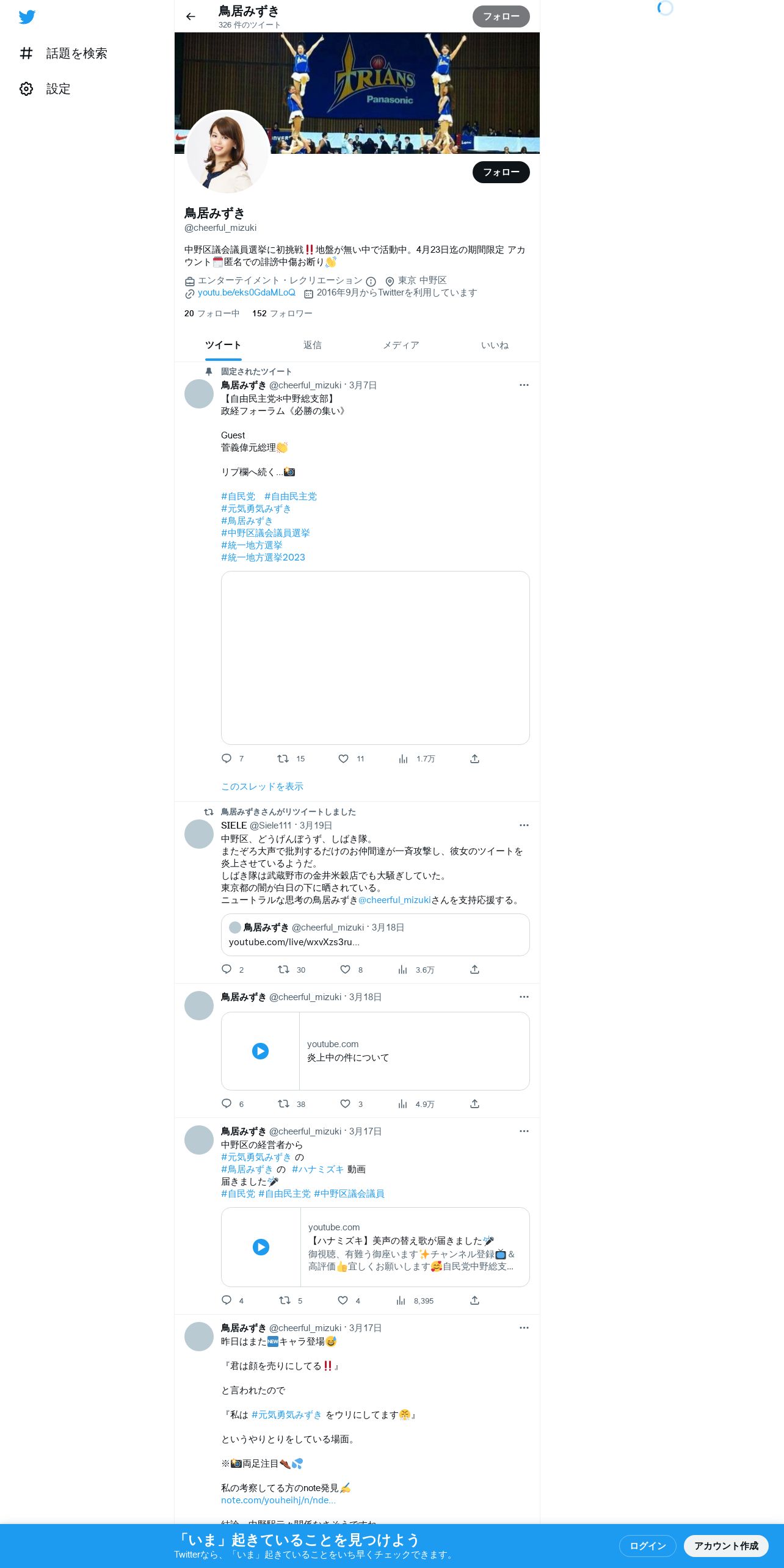Like the pinned tweet with 11 likes
This screenshot has width=784, height=1568.
[343, 758]
